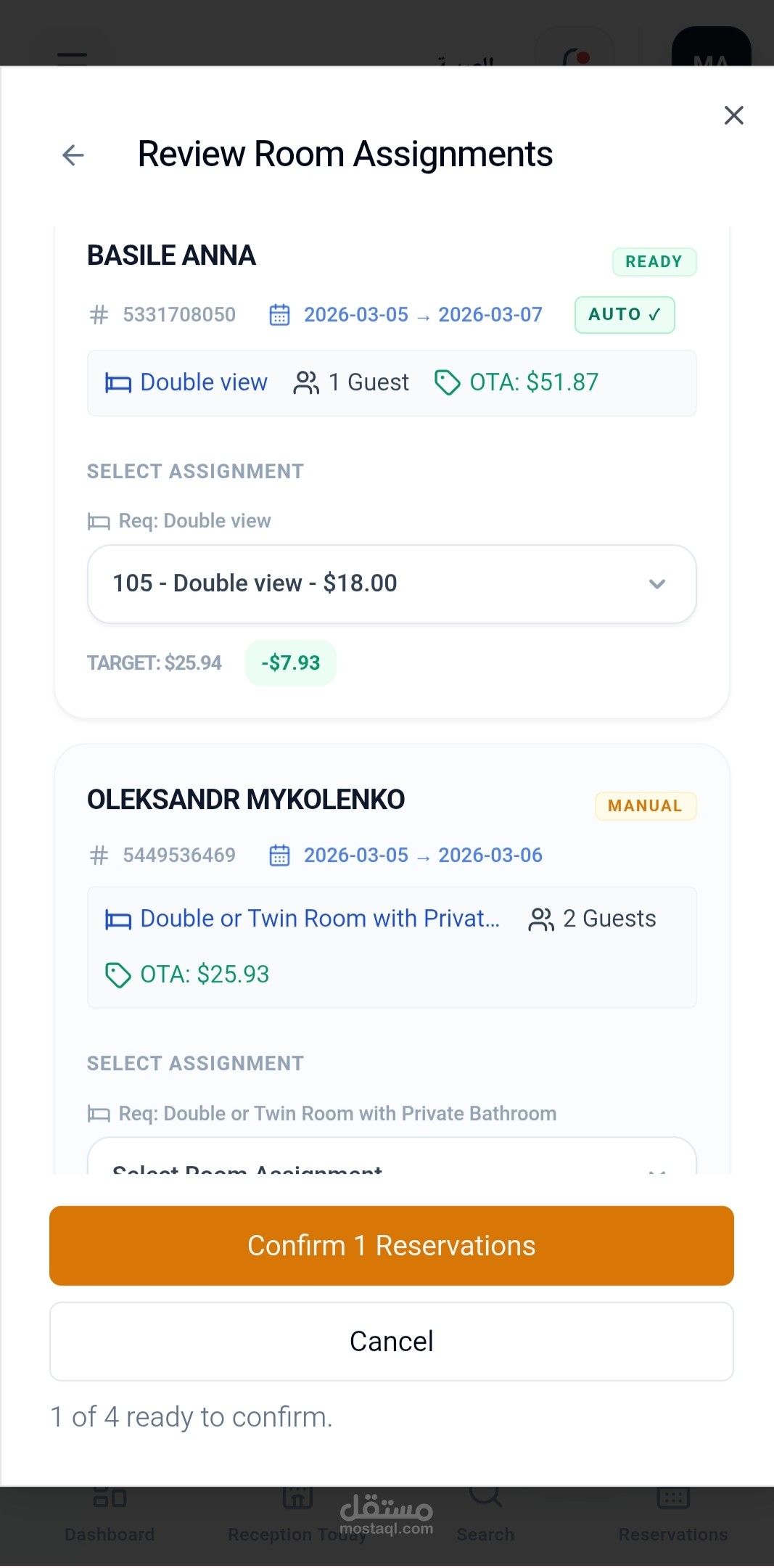This screenshot has width=774, height=1568.
Task: Click bed icon next to Double view
Action: pyautogui.click(x=118, y=382)
